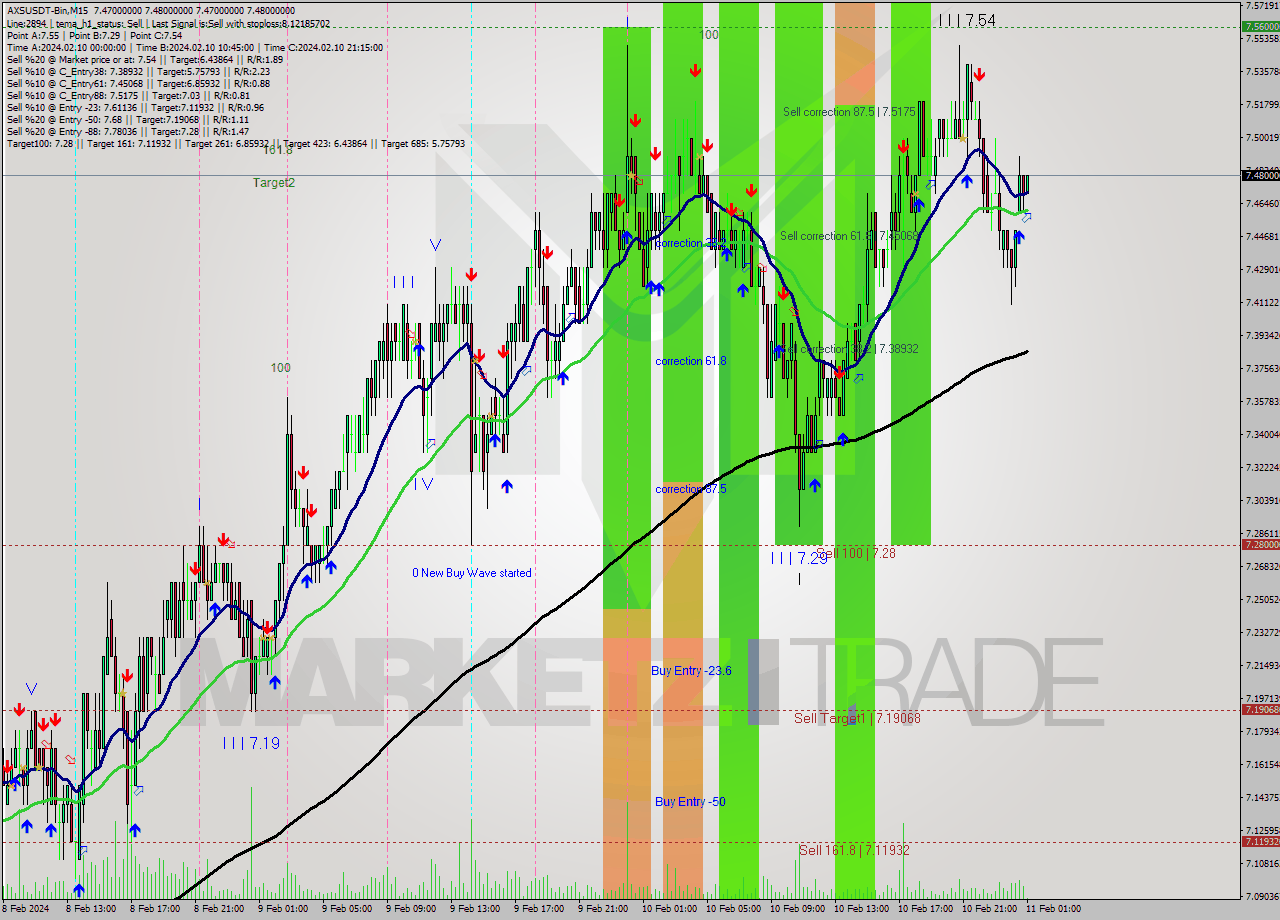Click the '8 Feb 13:00' time axis label
Image resolution: width=1280 pixels, height=920 pixels.
tap(92, 909)
